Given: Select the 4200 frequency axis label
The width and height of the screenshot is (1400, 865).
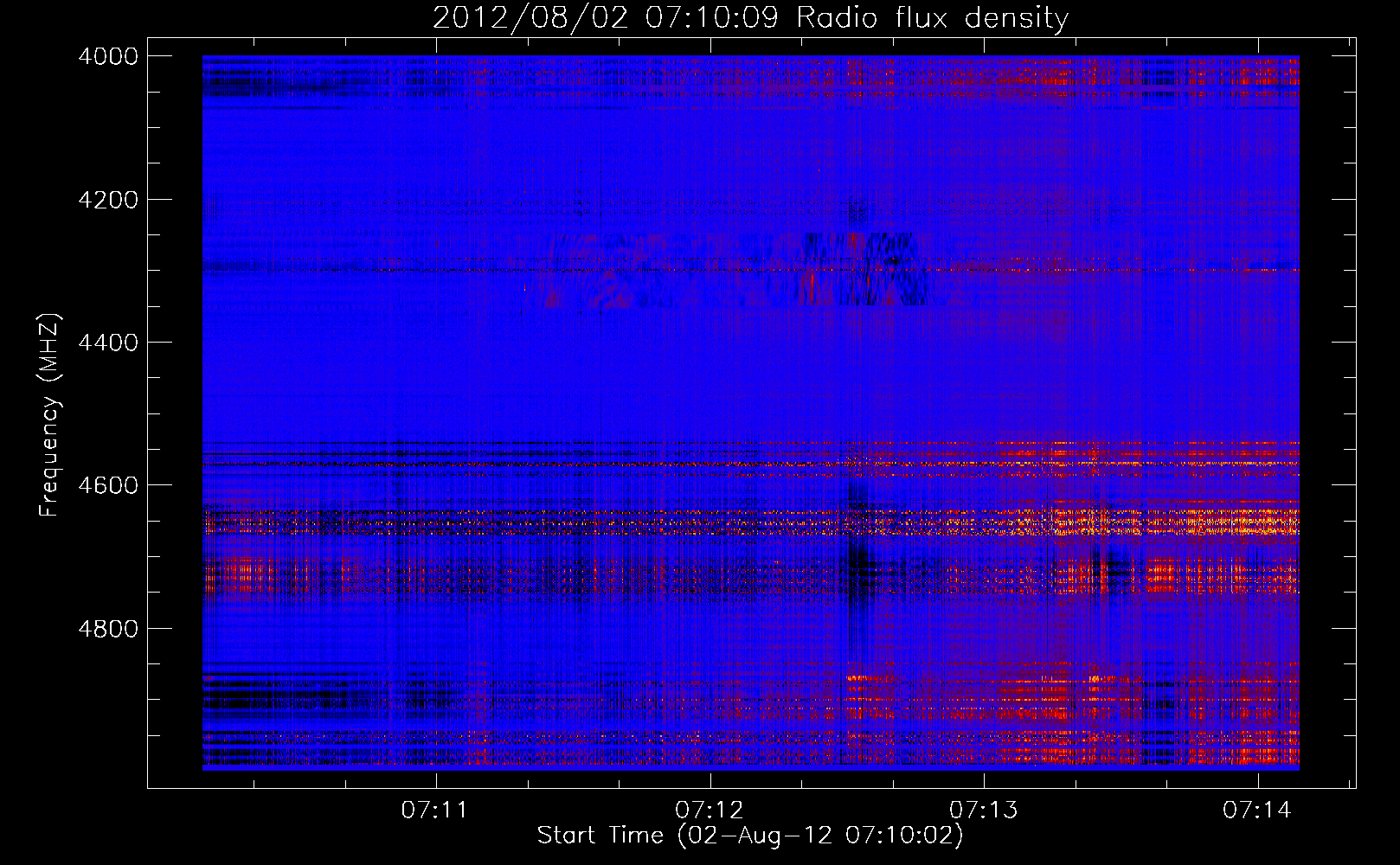Looking at the screenshot, I should [x=108, y=200].
